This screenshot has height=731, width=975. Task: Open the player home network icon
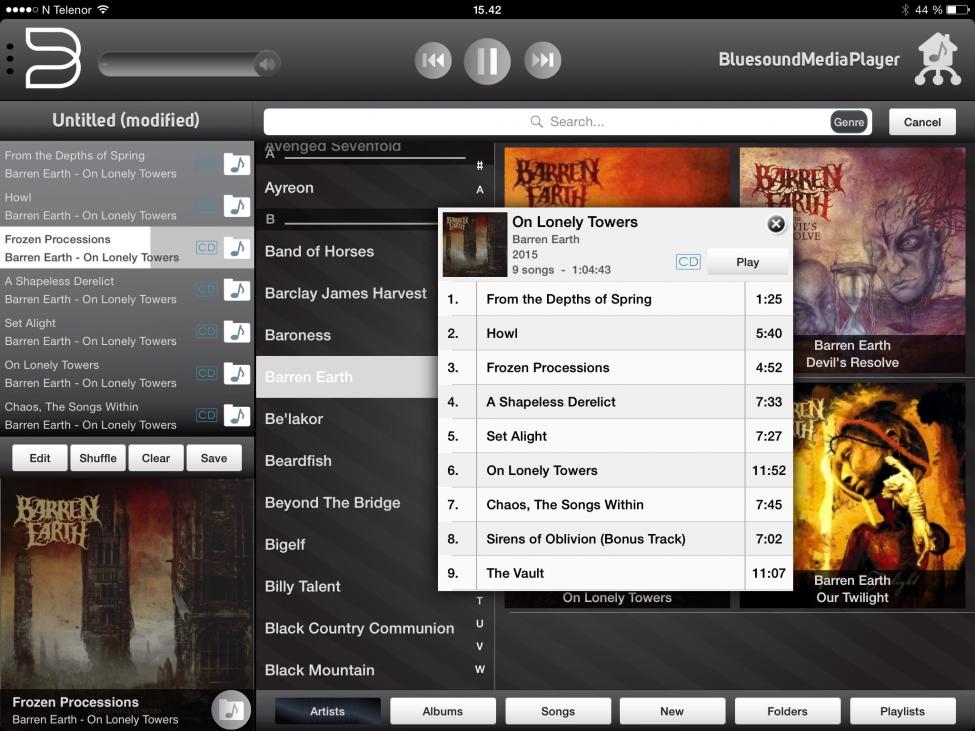tap(938, 59)
